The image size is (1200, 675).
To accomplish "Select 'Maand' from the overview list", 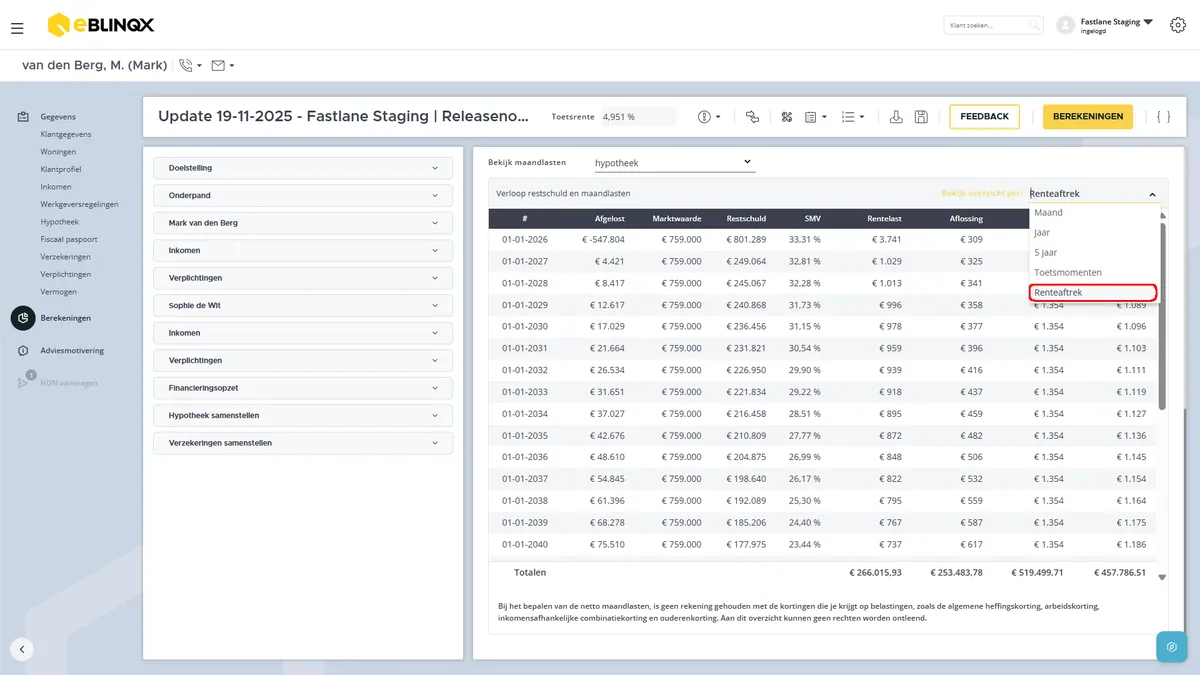I will point(1095,213).
